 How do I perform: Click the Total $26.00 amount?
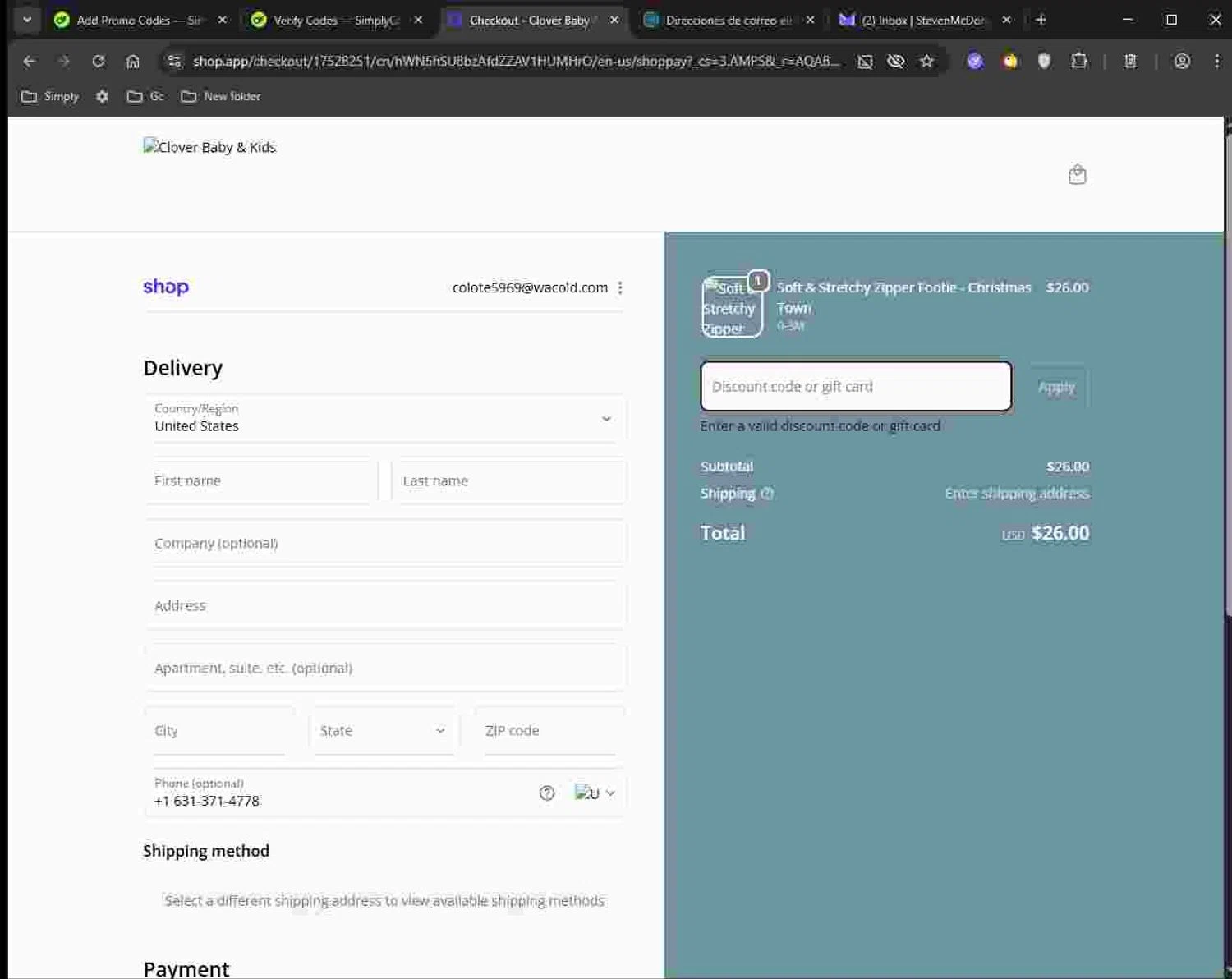(x=1060, y=533)
